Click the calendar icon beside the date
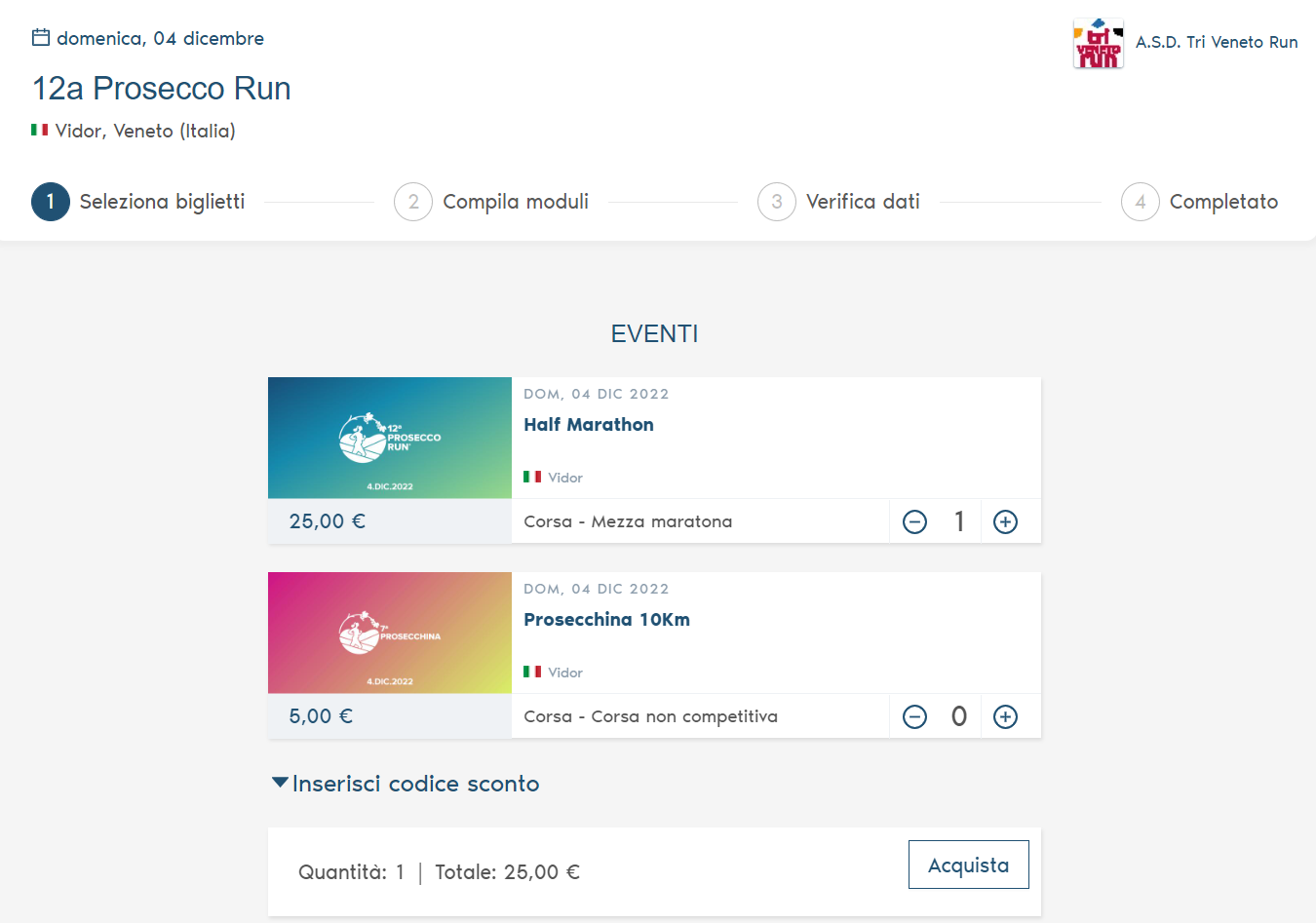Screen dimensions: 1316x923 tap(41, 38)
